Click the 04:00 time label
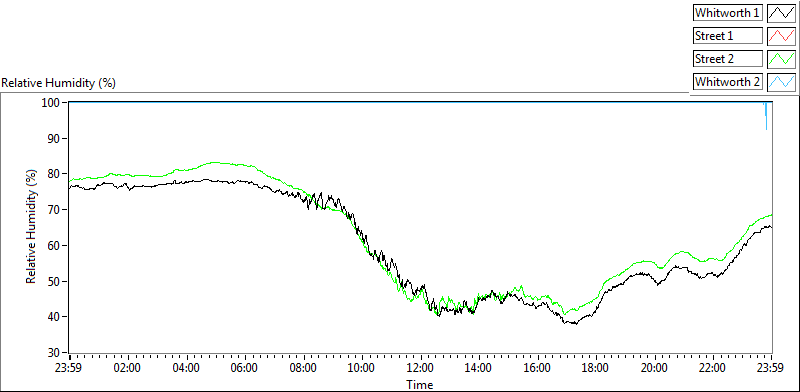 coord(186,368)
